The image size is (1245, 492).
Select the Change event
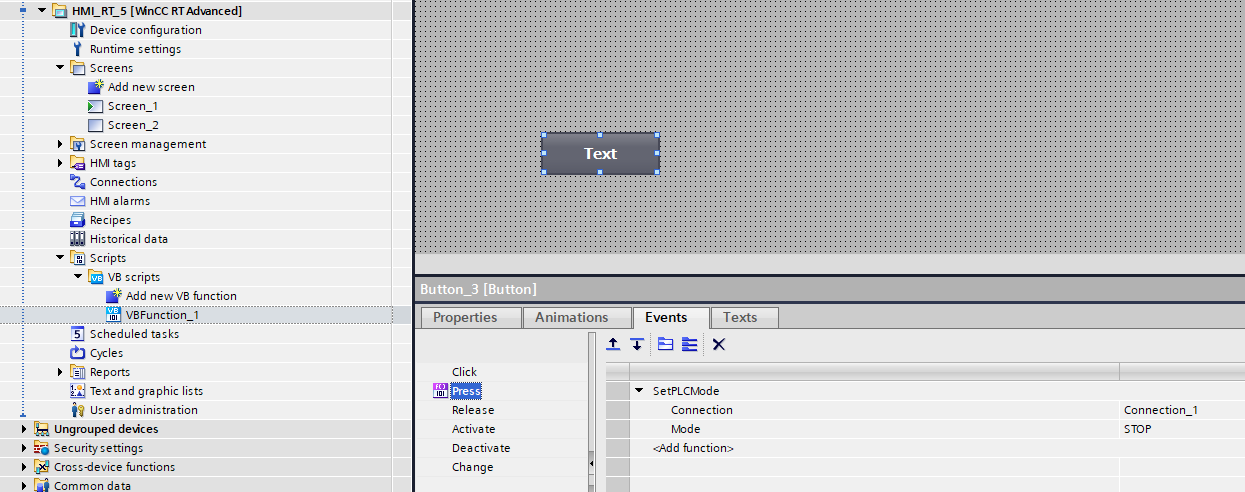tap(472, 467)
